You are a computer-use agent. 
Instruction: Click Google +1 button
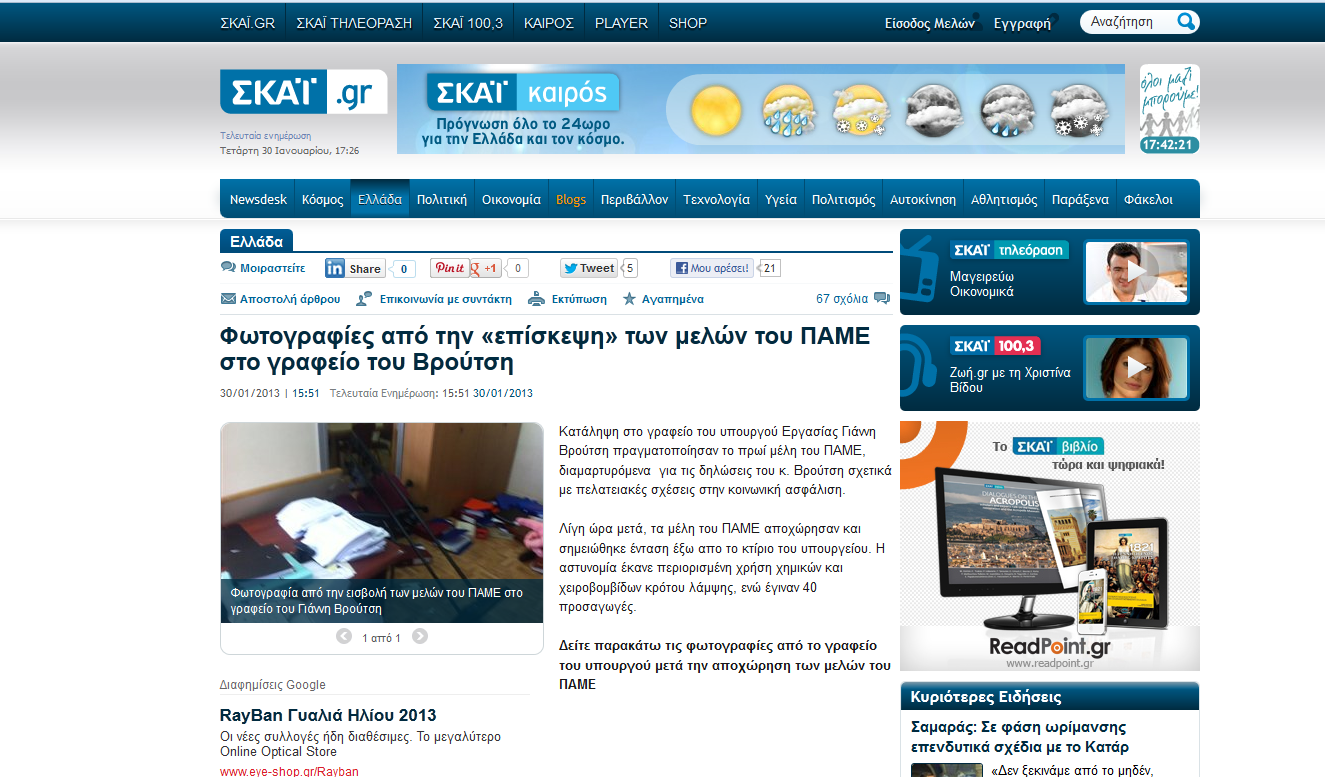[485, 268]
